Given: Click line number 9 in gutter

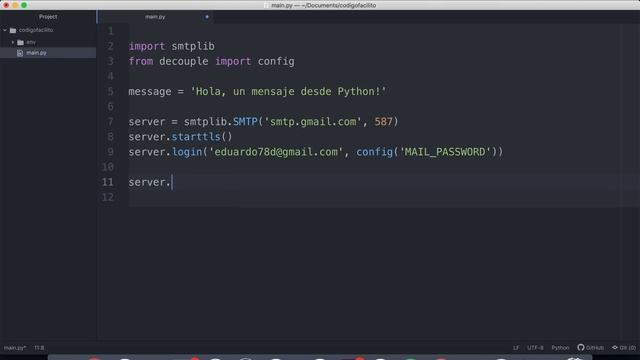Looking at the screenshot, I should click(x=111, y=152).
